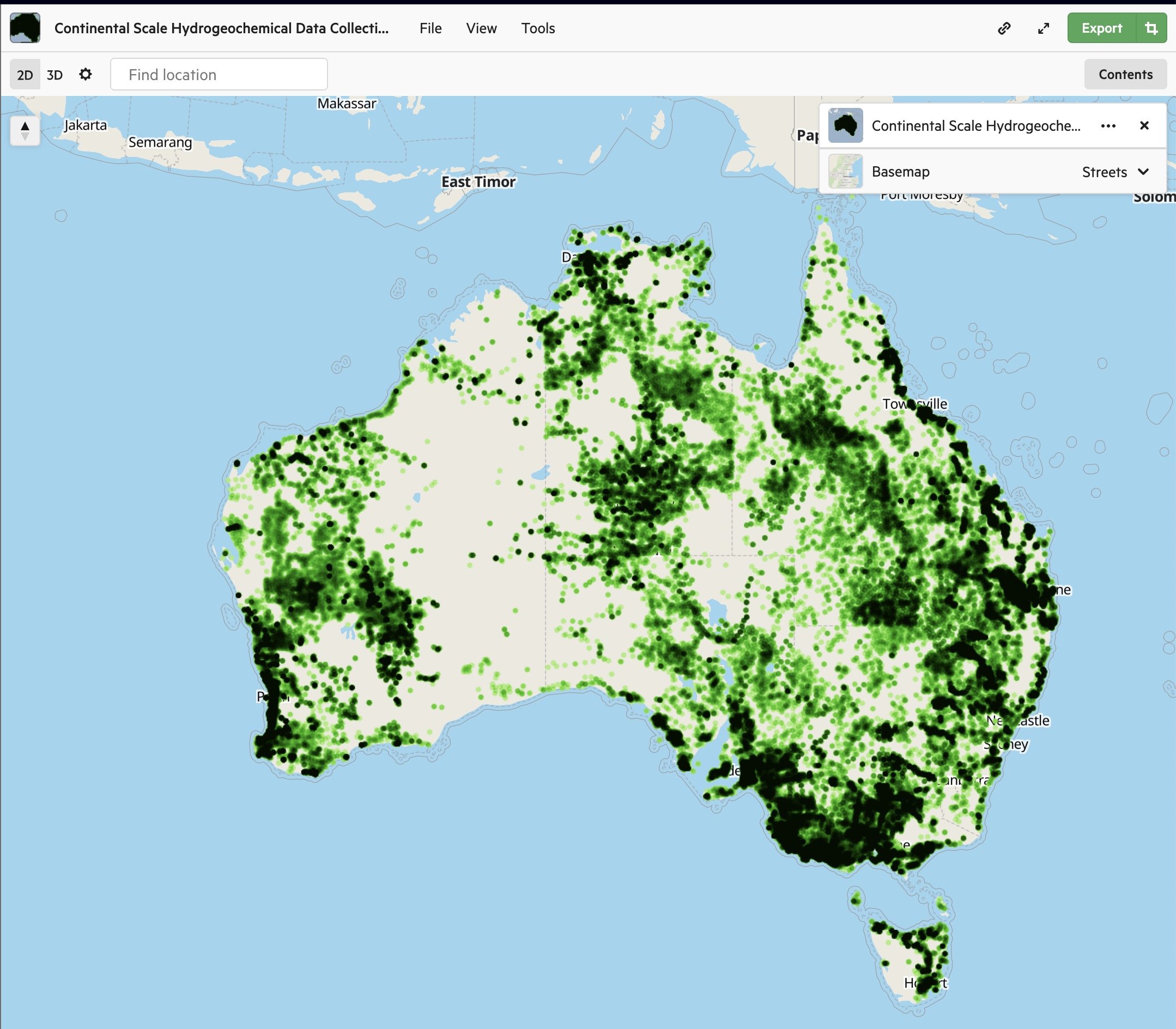Expand the Streets basemap dropdown
Viewport: 1176px width, 1029px height.
pos(1115,172)
